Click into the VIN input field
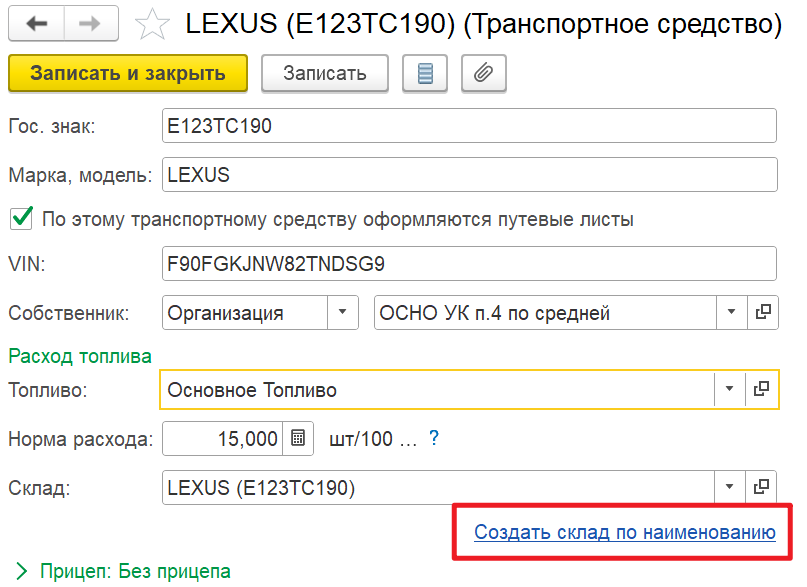 [468, 264]
